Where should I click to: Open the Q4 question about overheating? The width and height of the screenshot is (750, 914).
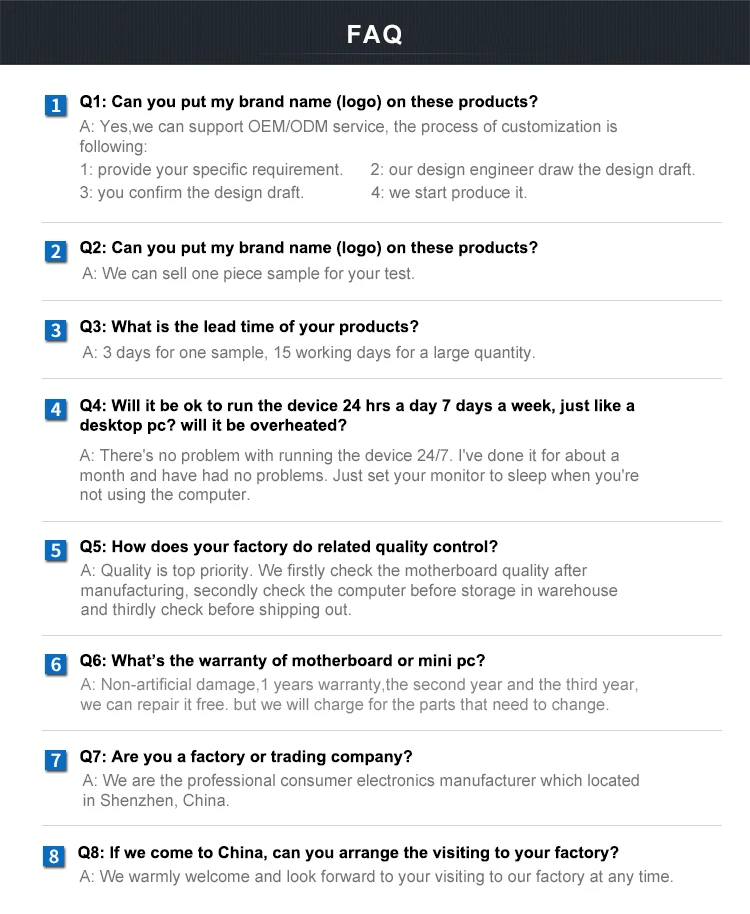coord(357,416)
